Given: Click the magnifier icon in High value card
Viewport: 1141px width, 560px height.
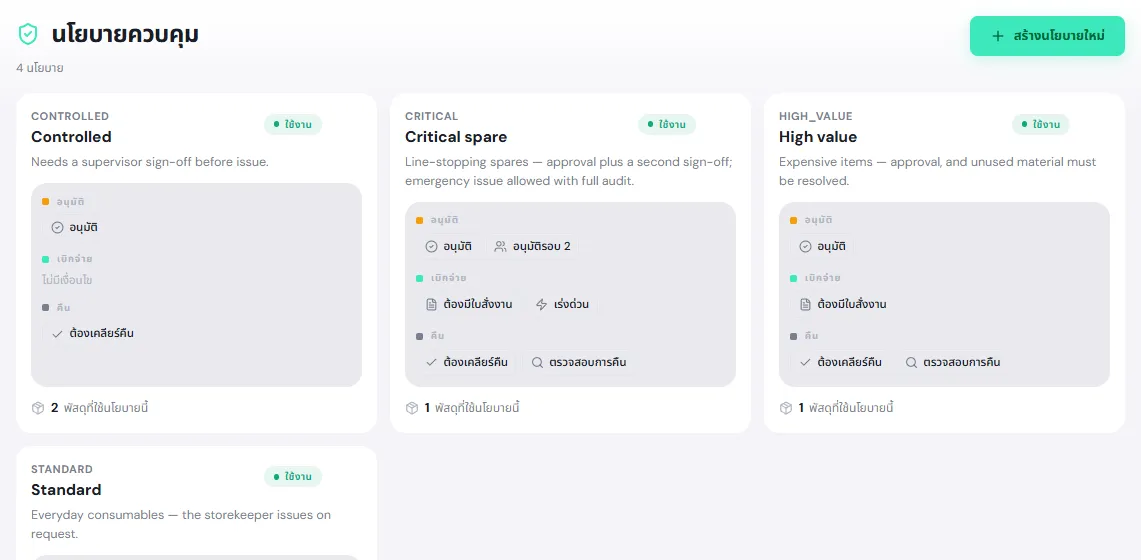Looking at the screenshot, I should (x=911, y=361).
